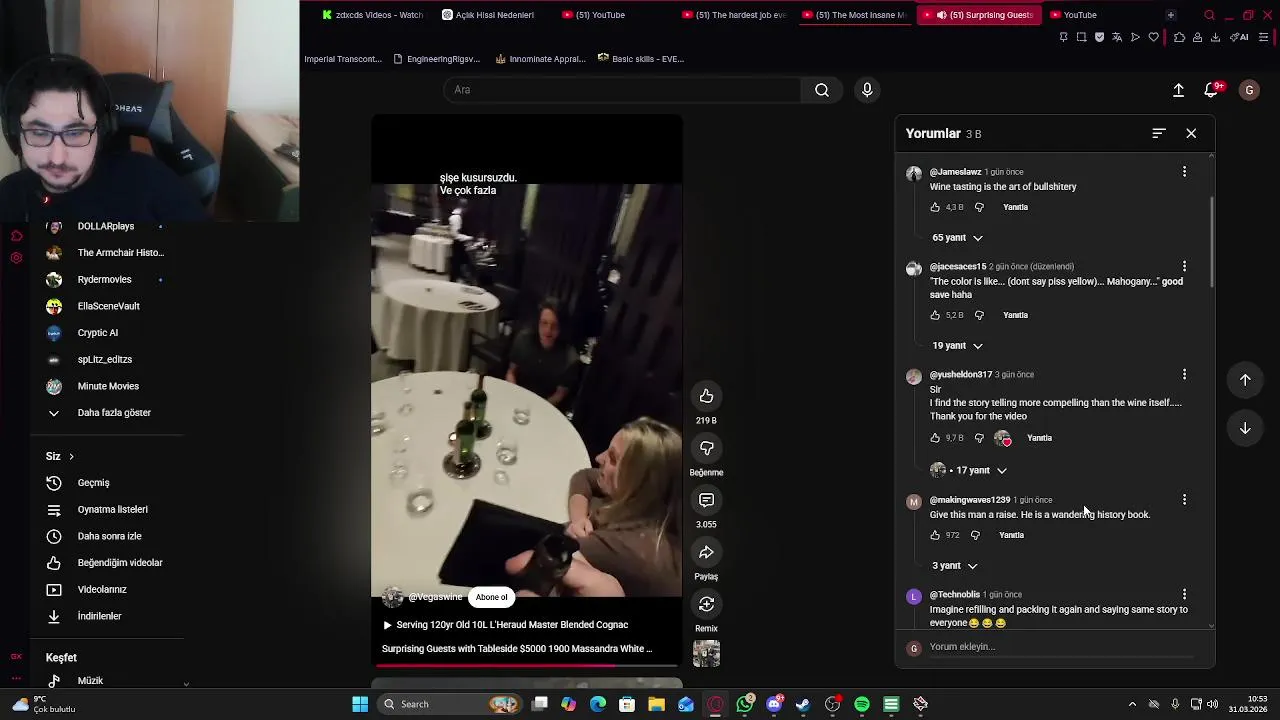
Task: Like @makingwaves1239 comment with 972 likes
Action: (x=935, y=535)
